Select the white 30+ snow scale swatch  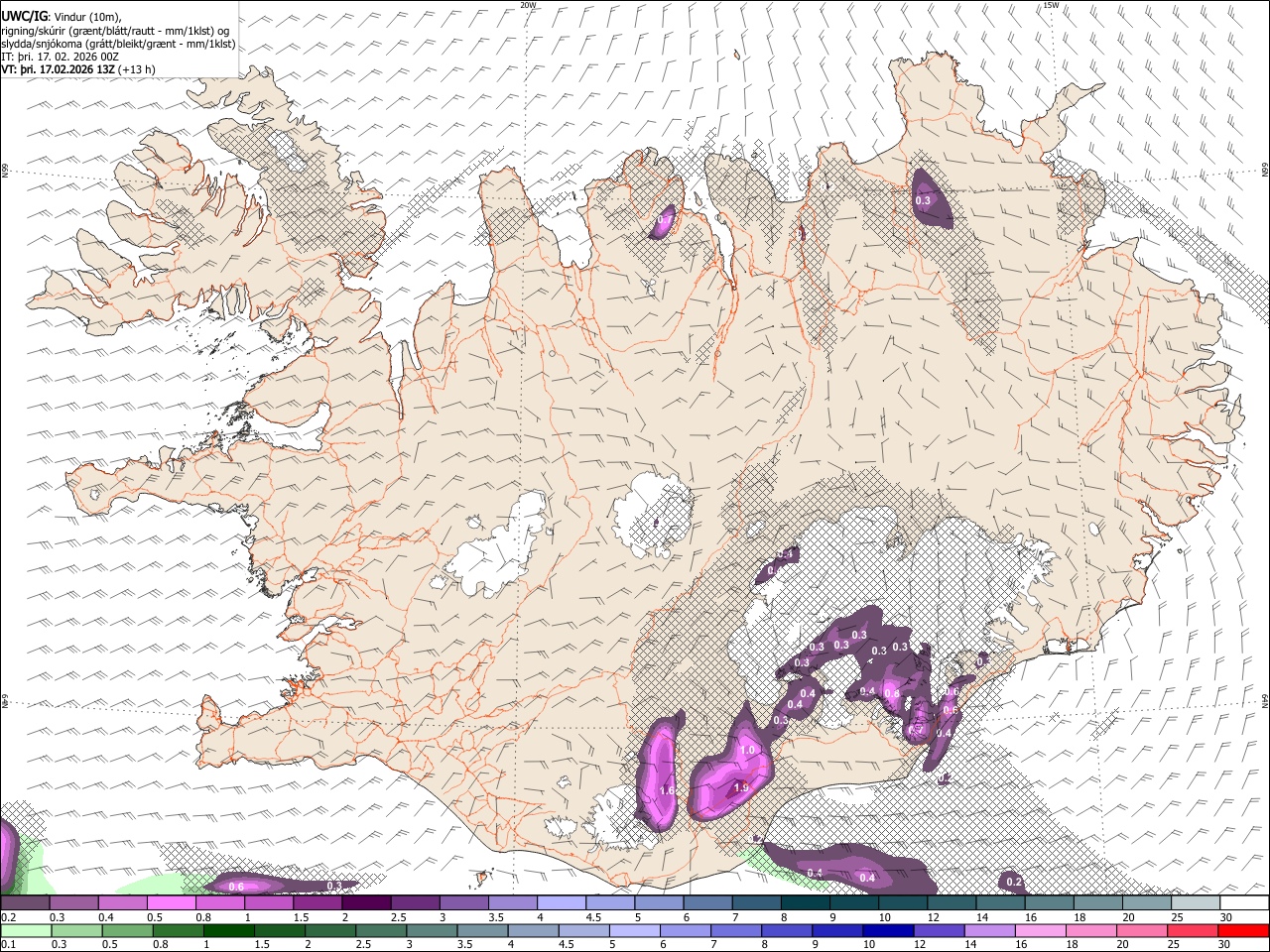tap(1244, 903)
